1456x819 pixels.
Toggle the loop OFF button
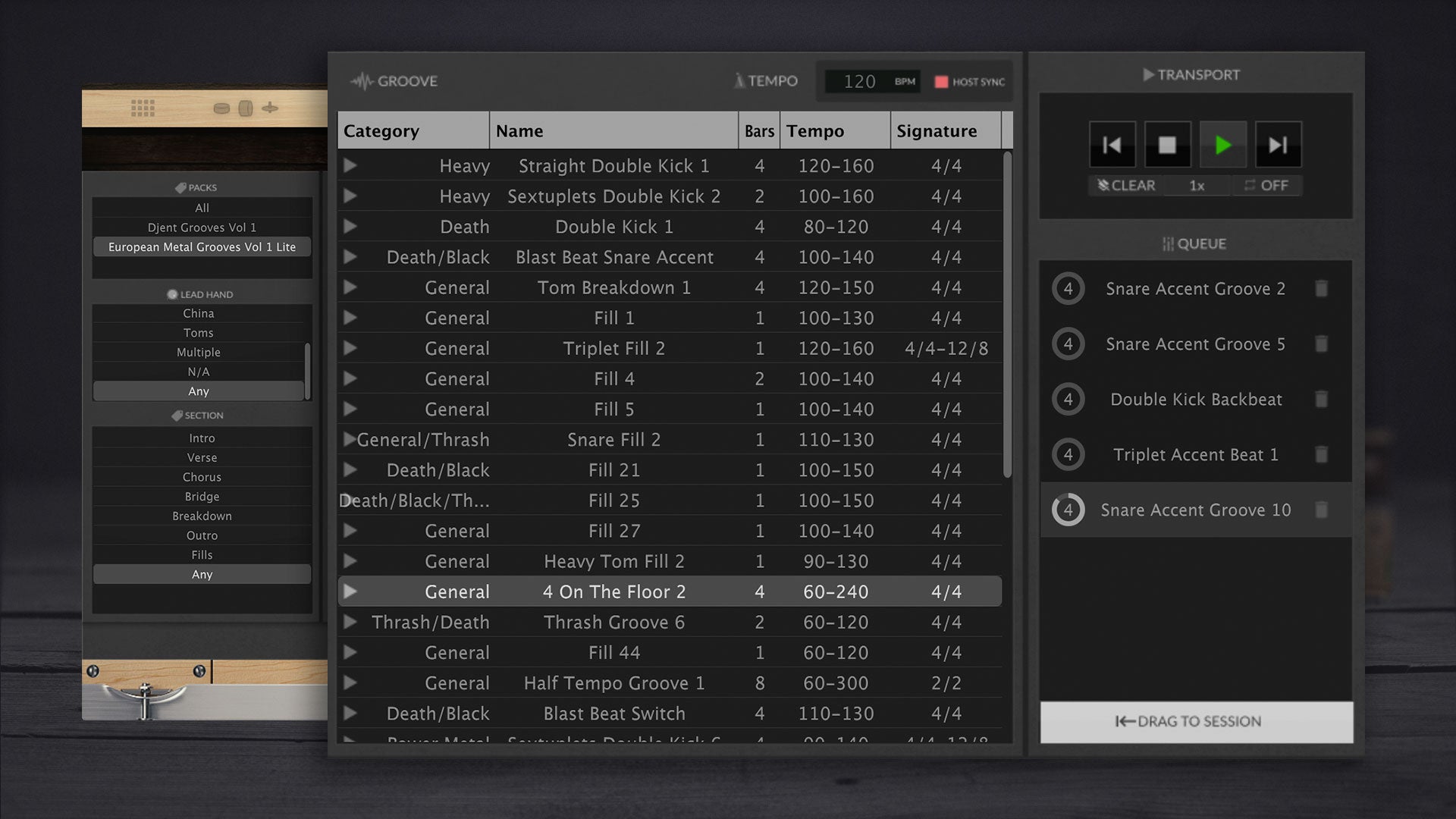click(x=1266, y=186)
